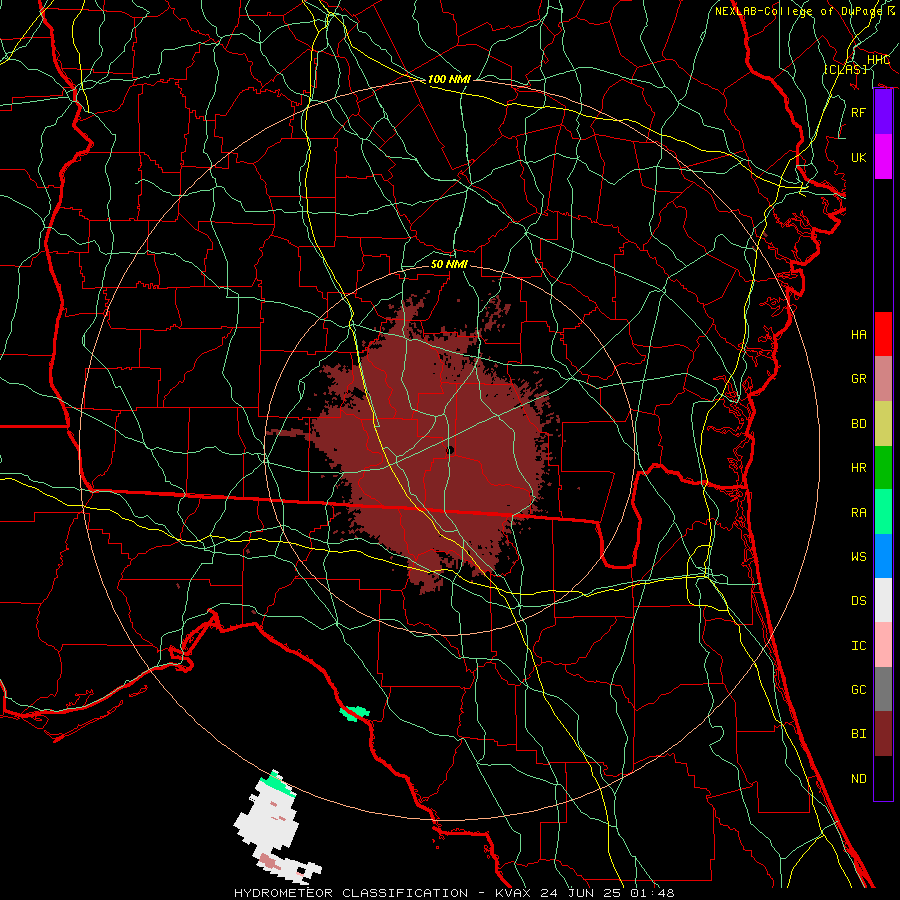900x900 pixels.
Task: Click the 'HHC' product label
Action: click(x=878, y=60)
